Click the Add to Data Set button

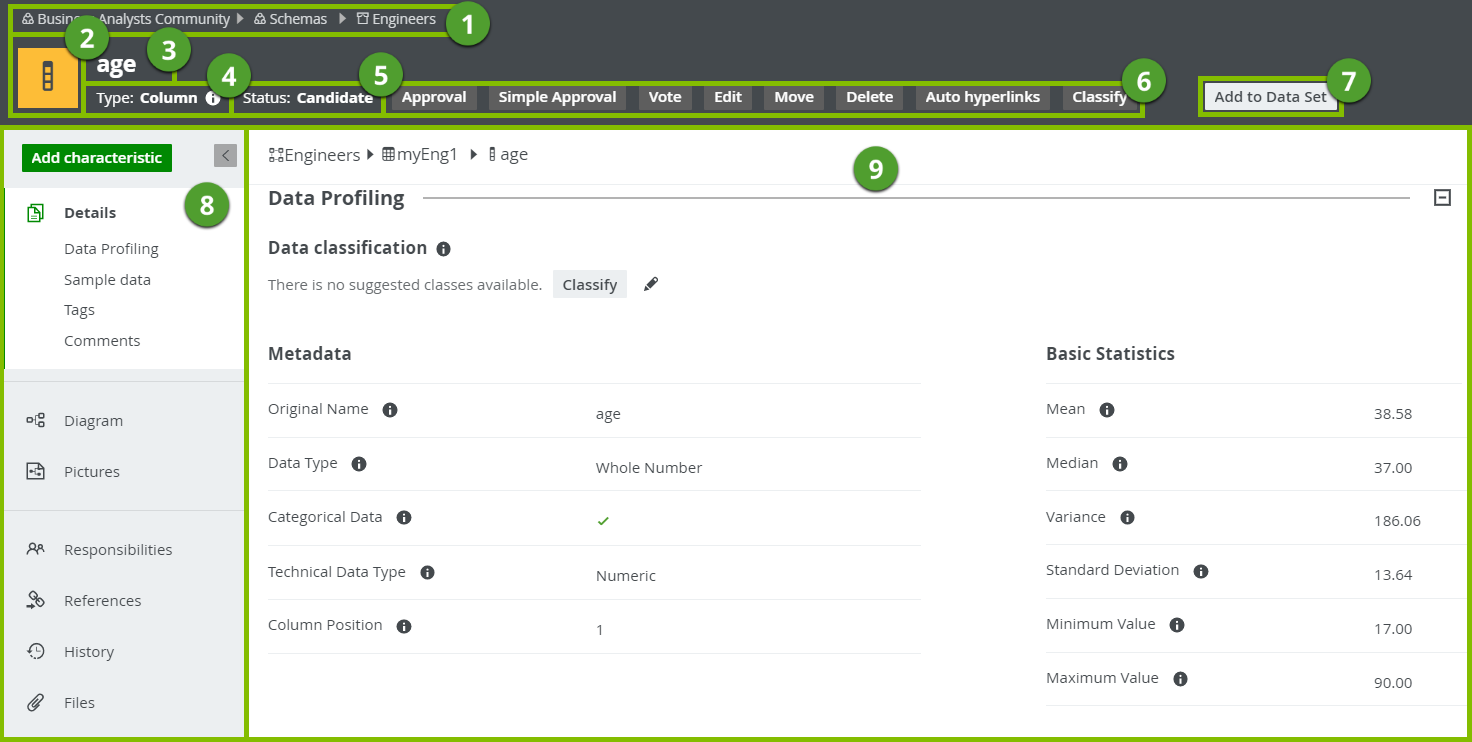coord(1270,97)
